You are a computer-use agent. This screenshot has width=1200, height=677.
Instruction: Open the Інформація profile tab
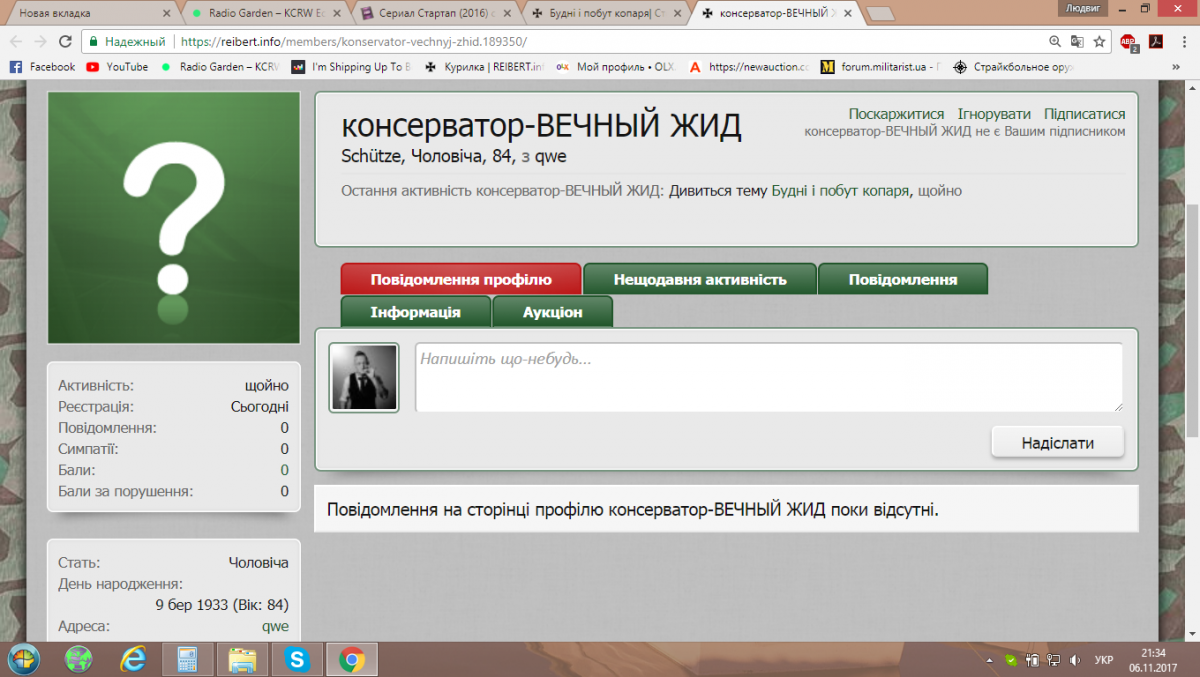pyautogui.click(x=415, y=312)
